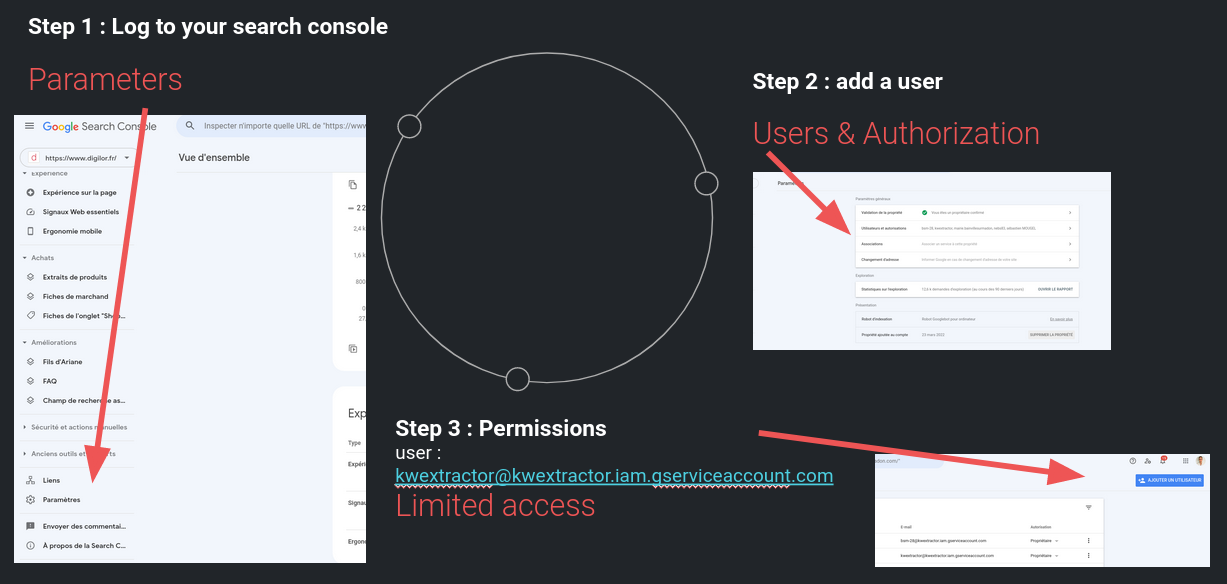Open the user management icon in the top bar
The height and width of the screenshot is (584, 1227).
(x=1148, y=461)
